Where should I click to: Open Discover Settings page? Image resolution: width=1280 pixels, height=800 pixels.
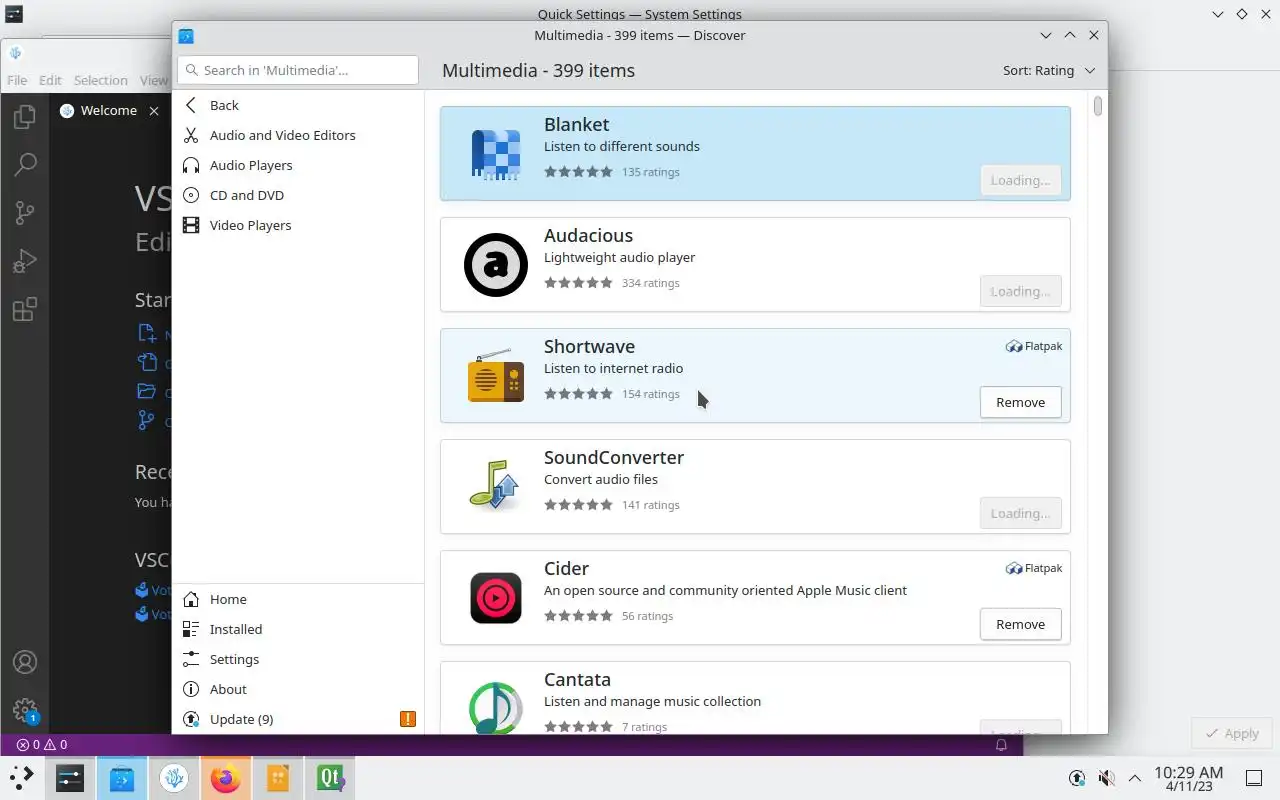tap(298, 659)
